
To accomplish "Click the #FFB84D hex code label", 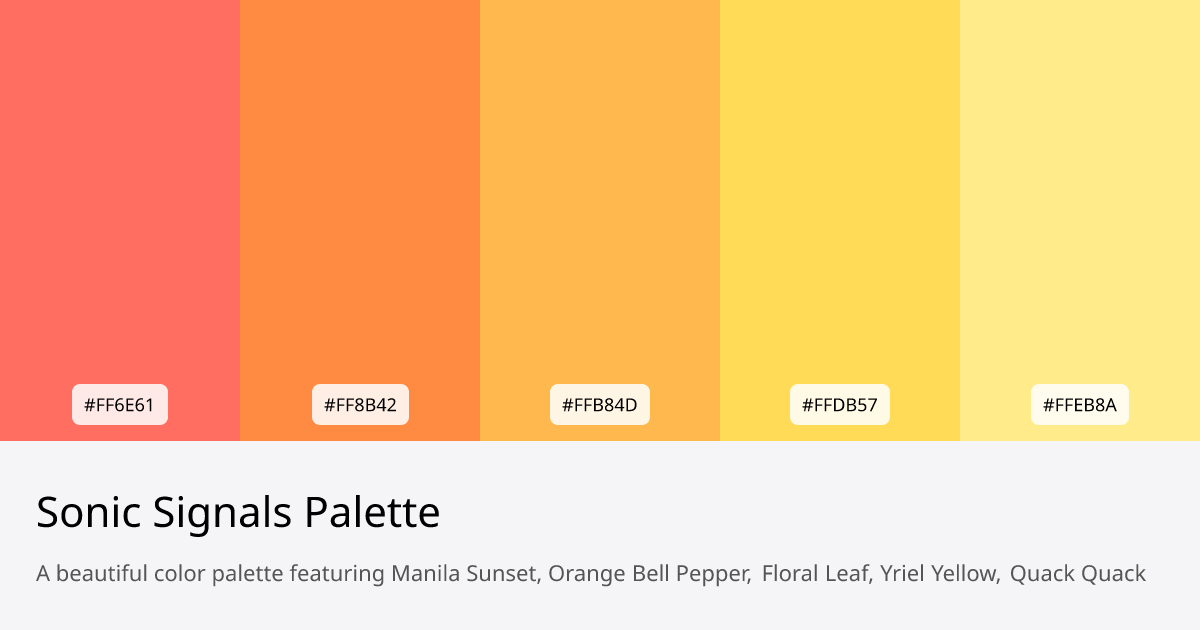I will click(600, 405).
